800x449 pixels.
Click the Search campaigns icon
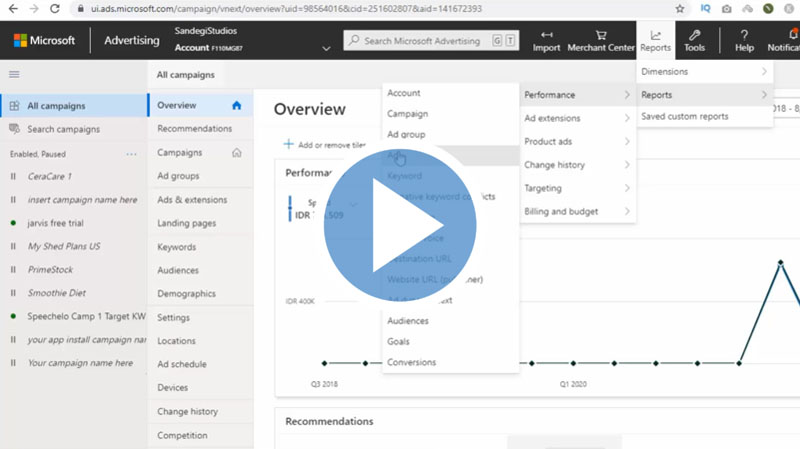[14, 129]
